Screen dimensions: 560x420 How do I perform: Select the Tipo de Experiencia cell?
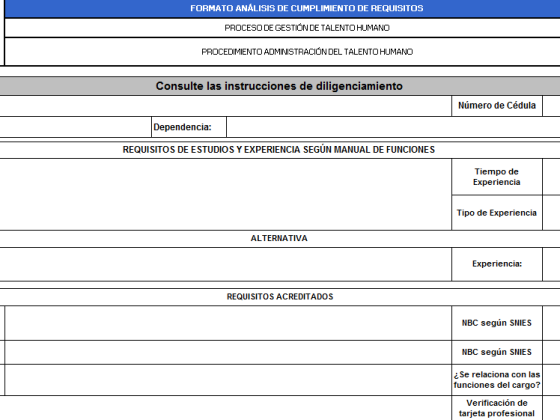[x=497, y=213]
